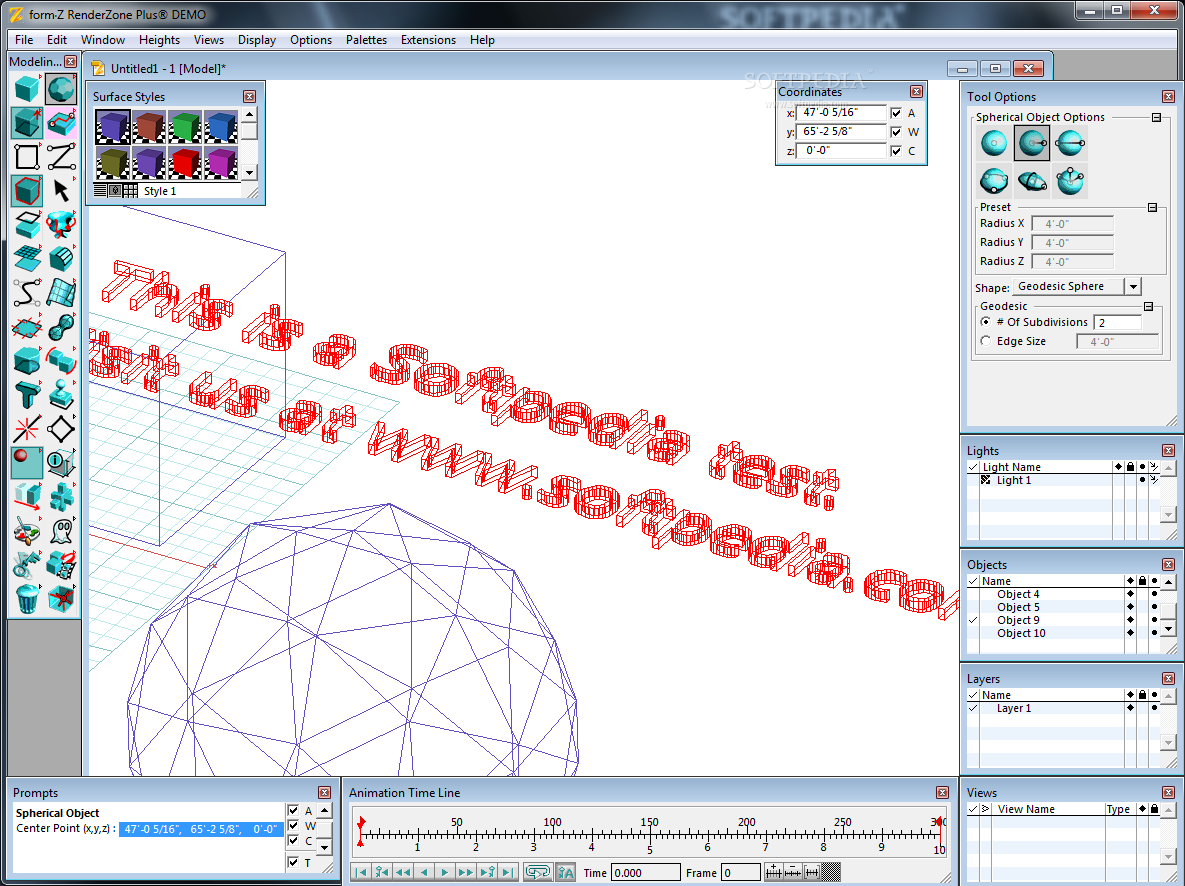Click Surface Styles scroll up arrow

click(x=249, y=115)
